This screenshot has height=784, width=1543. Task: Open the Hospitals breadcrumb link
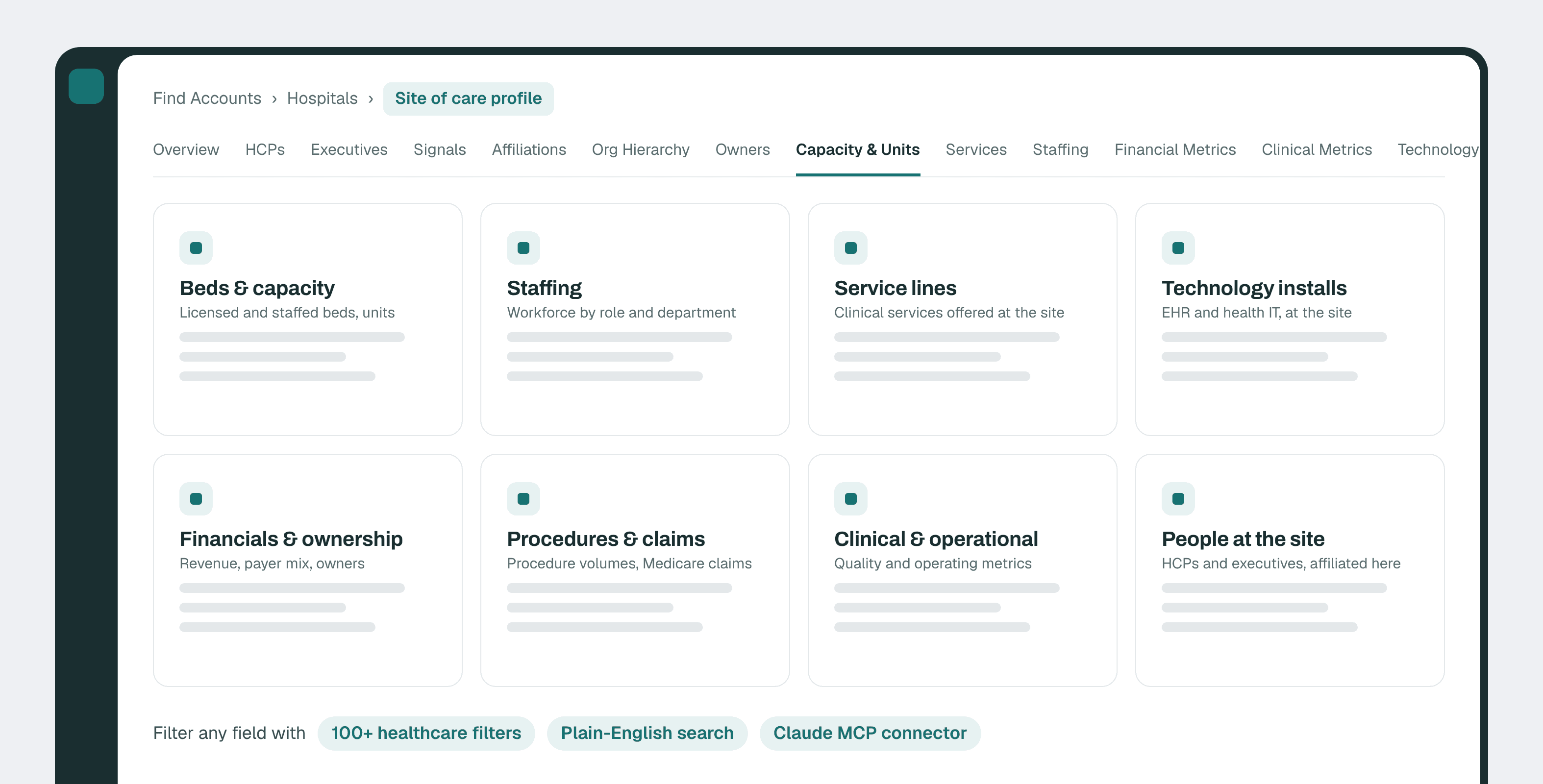pyautogui.click(x=322, y=98)
